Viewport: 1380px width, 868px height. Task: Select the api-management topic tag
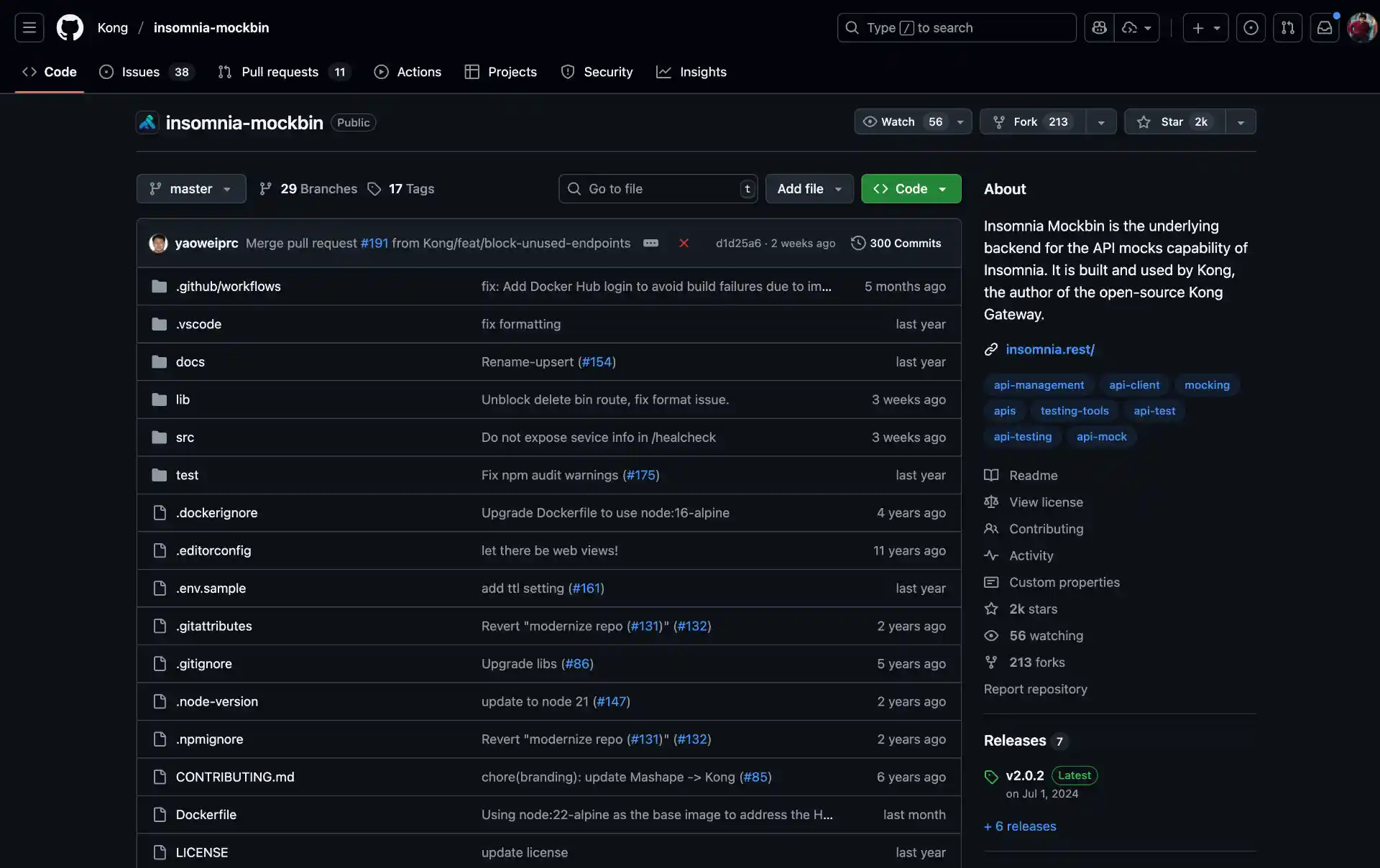(1039, 385)
